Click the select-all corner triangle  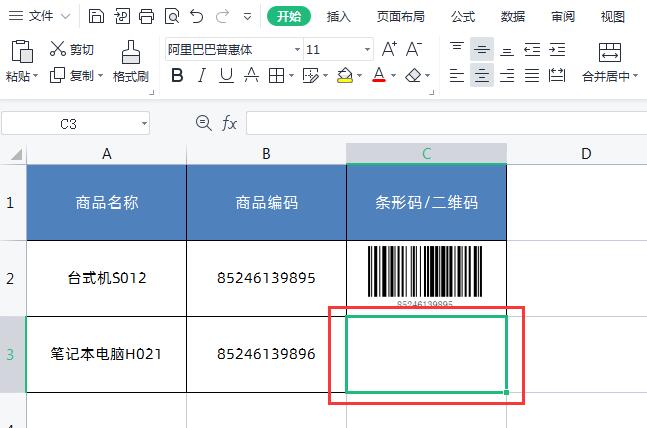pos(16,154)
